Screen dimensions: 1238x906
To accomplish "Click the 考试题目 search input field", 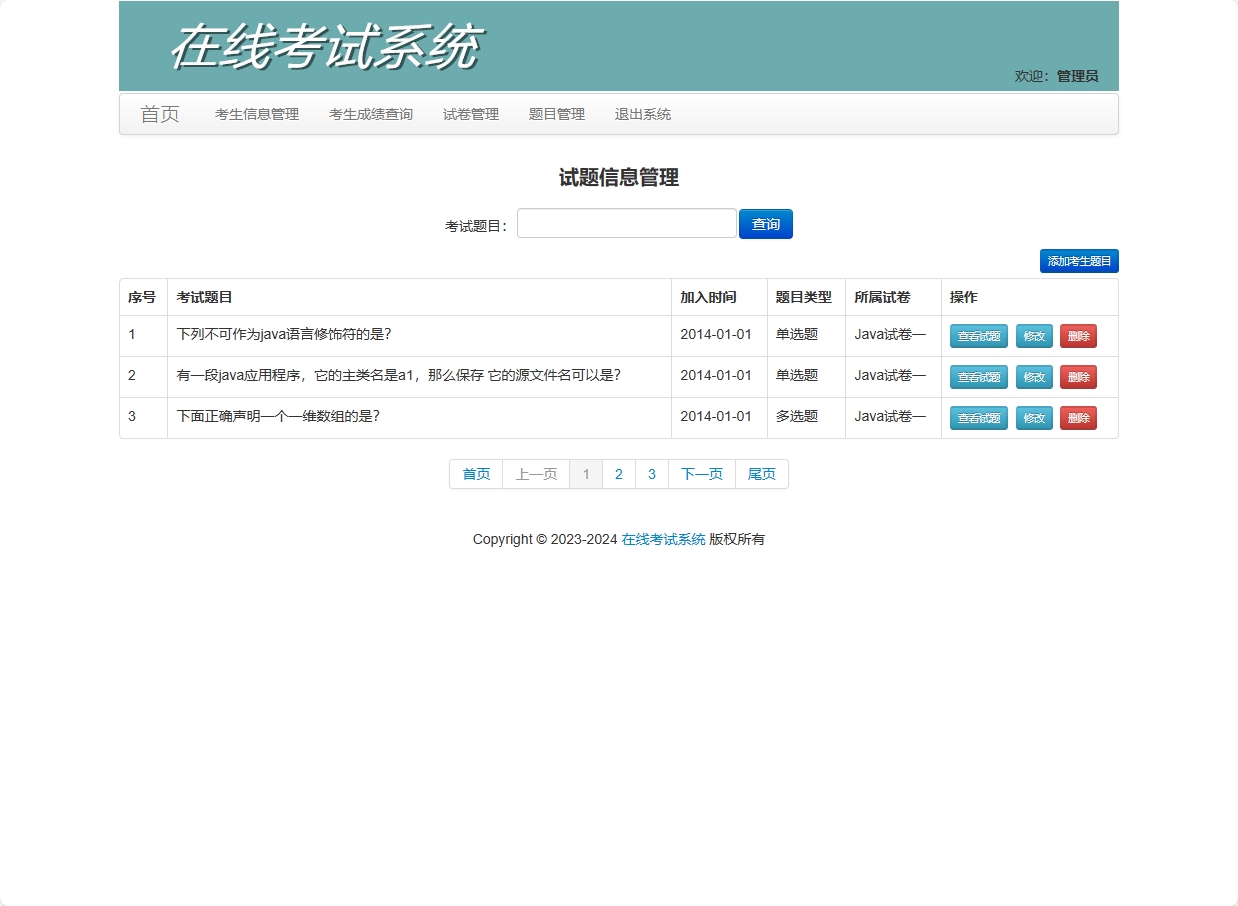I will pyautogui.click(x=626, y=223).
